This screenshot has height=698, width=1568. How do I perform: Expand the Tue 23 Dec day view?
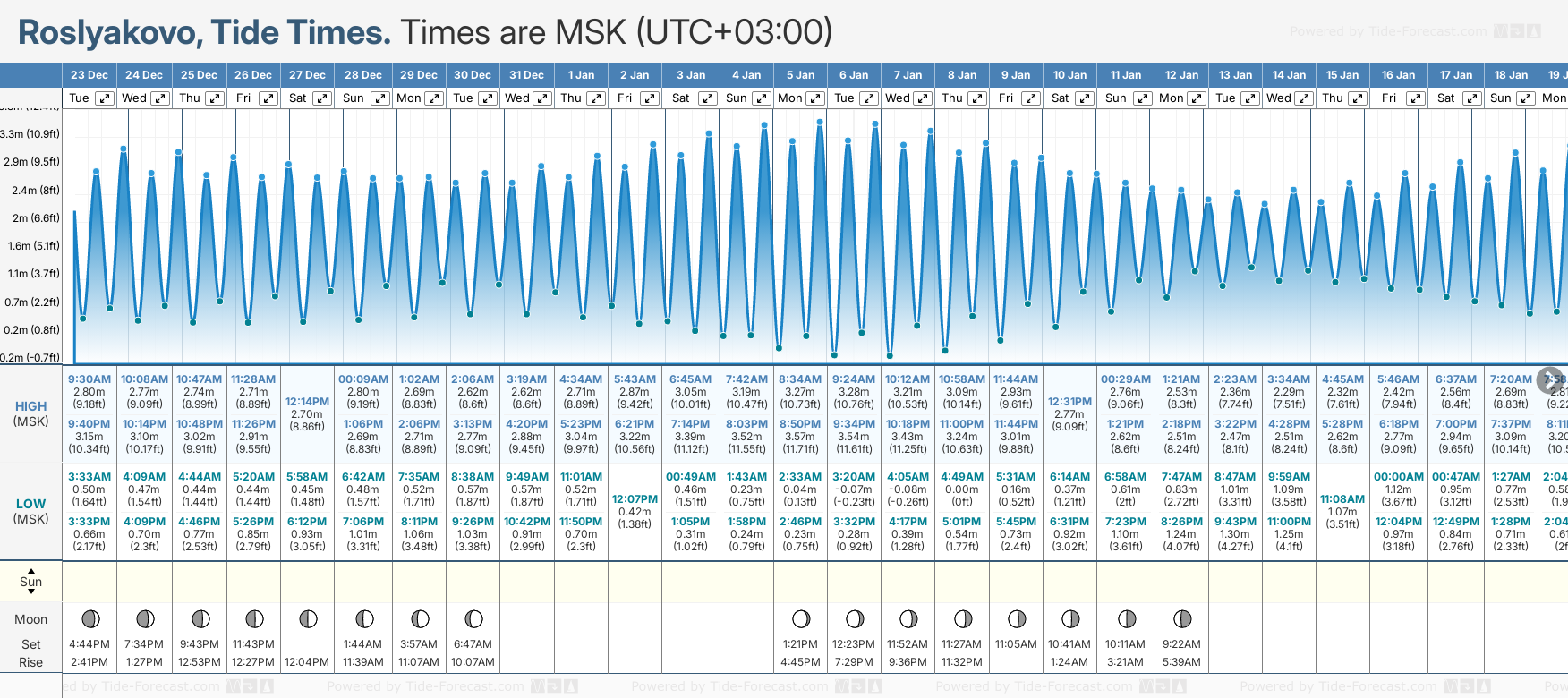pos(105,98)
